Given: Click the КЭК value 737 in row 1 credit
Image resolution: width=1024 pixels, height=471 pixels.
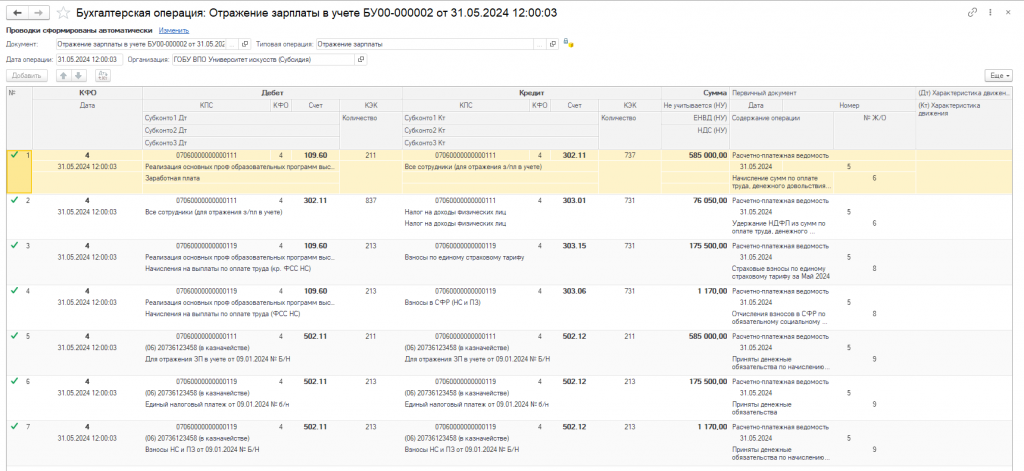Looking at the screenshot, I should coord(630,155).
